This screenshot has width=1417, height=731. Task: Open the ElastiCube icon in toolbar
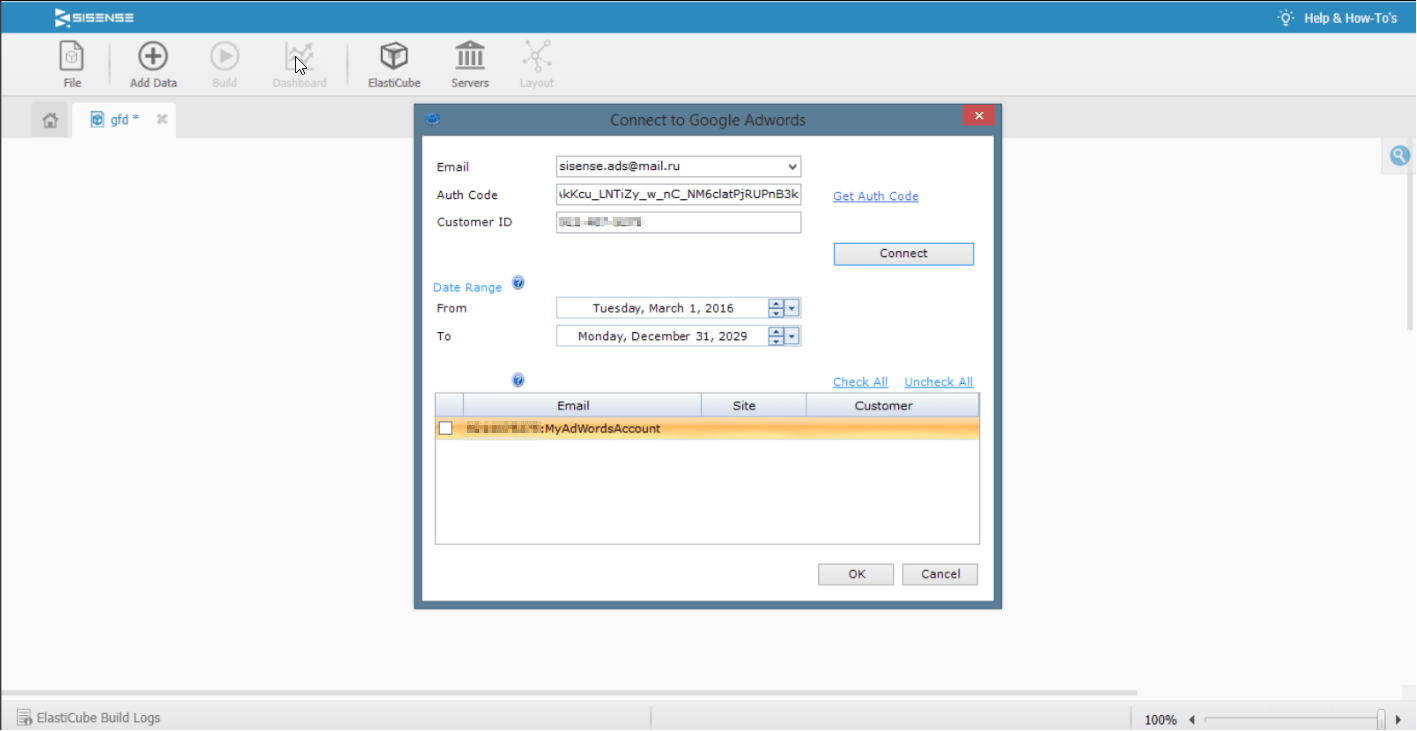[394, 56]
